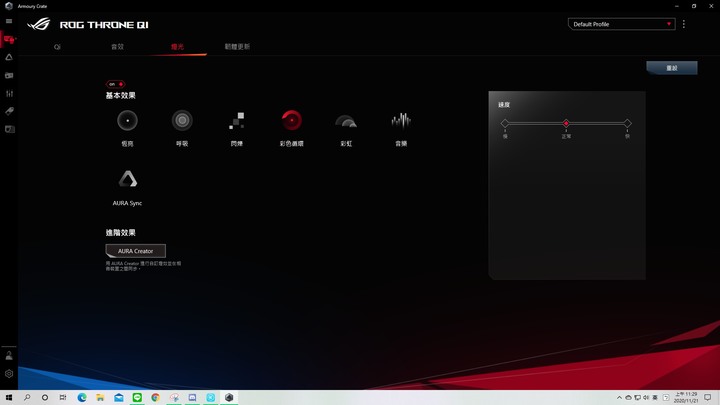The width and height of the screenshot is (720, 405).
Task: Open the user account sidebar icon
Action: pyautogui.click(x=9, y=355)
